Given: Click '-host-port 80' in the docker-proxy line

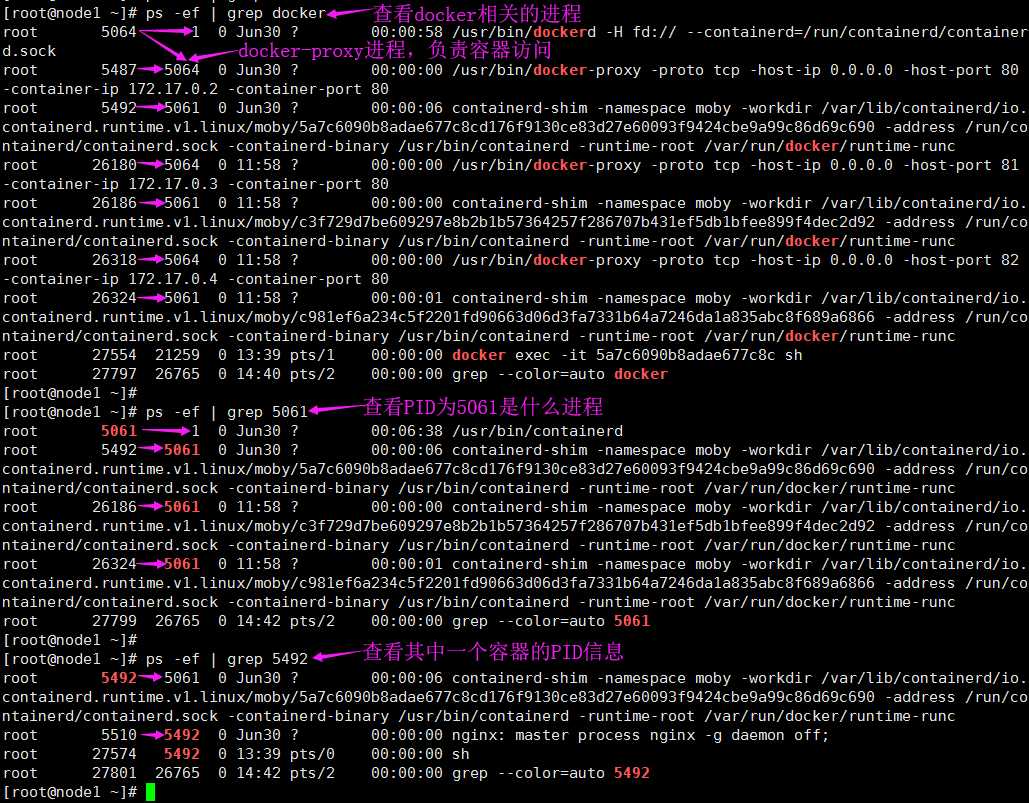Looking at the screenshot, I should point(961,70).
